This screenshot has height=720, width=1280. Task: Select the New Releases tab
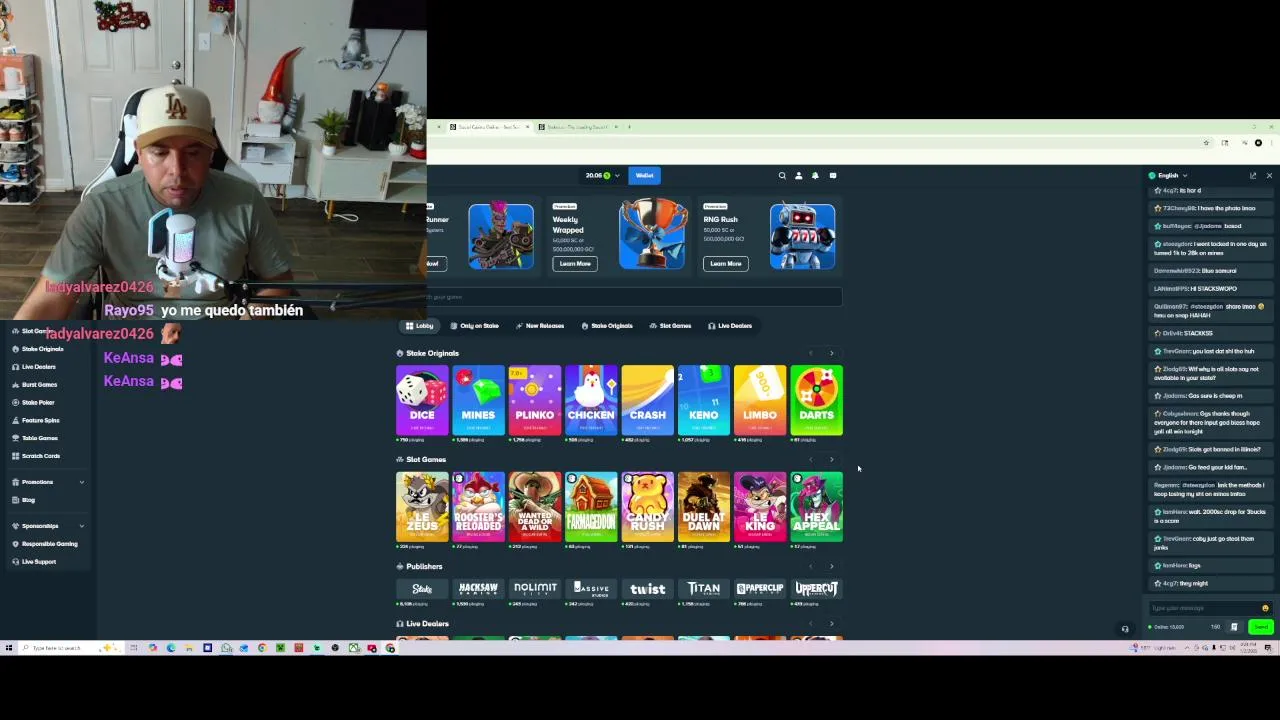click(x=540, y=326)
